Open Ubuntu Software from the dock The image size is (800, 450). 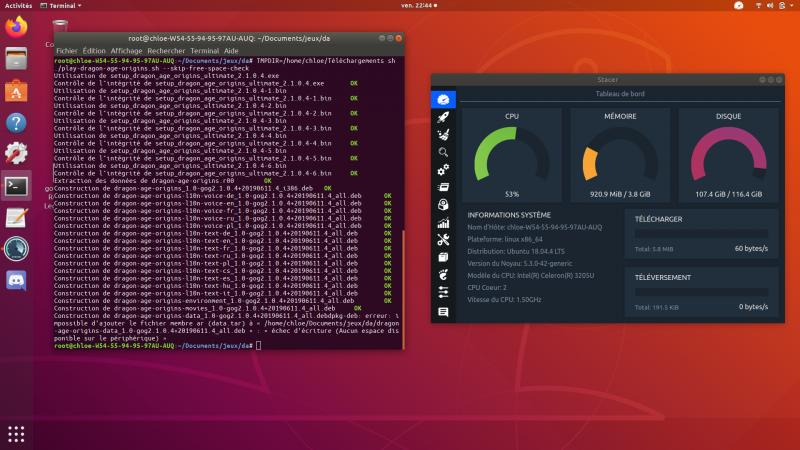[x=16, y=91]
